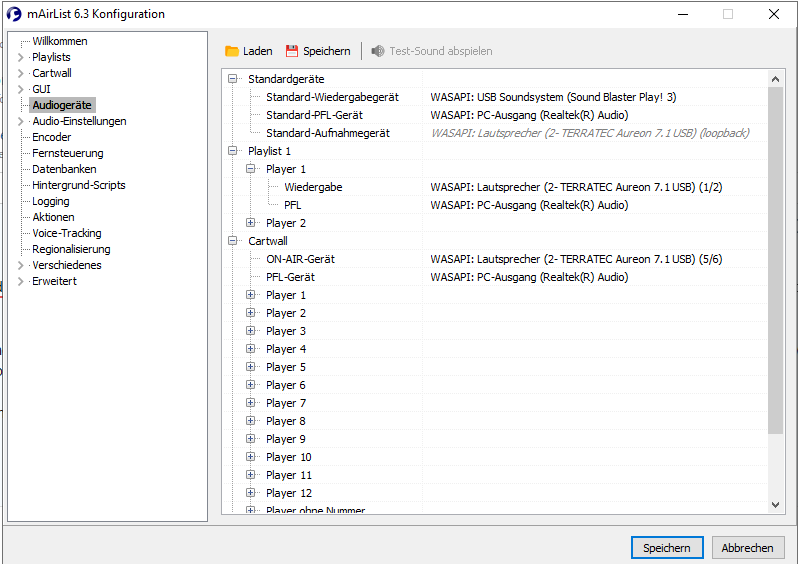Expand the Audio-Einstellungen sidebar node
This screenshot has width=798, height=564.
click(x=20, y=121)
